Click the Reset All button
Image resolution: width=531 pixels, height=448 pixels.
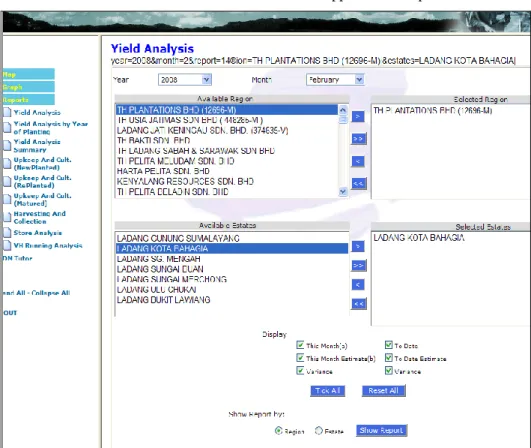[x=383, y=391]
